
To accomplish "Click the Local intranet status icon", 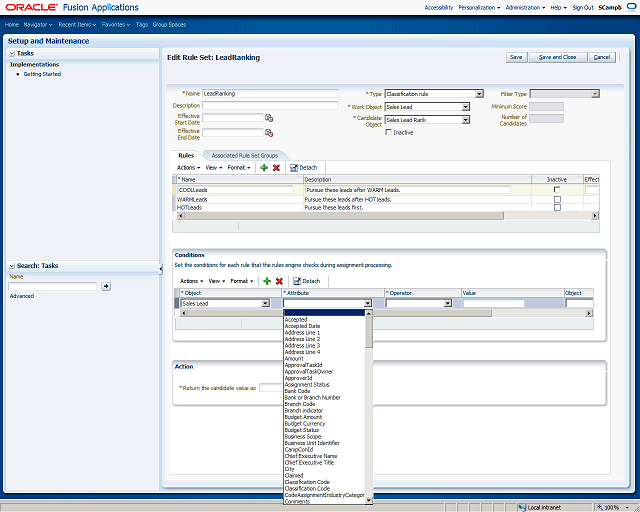I will tap(522, 508).
